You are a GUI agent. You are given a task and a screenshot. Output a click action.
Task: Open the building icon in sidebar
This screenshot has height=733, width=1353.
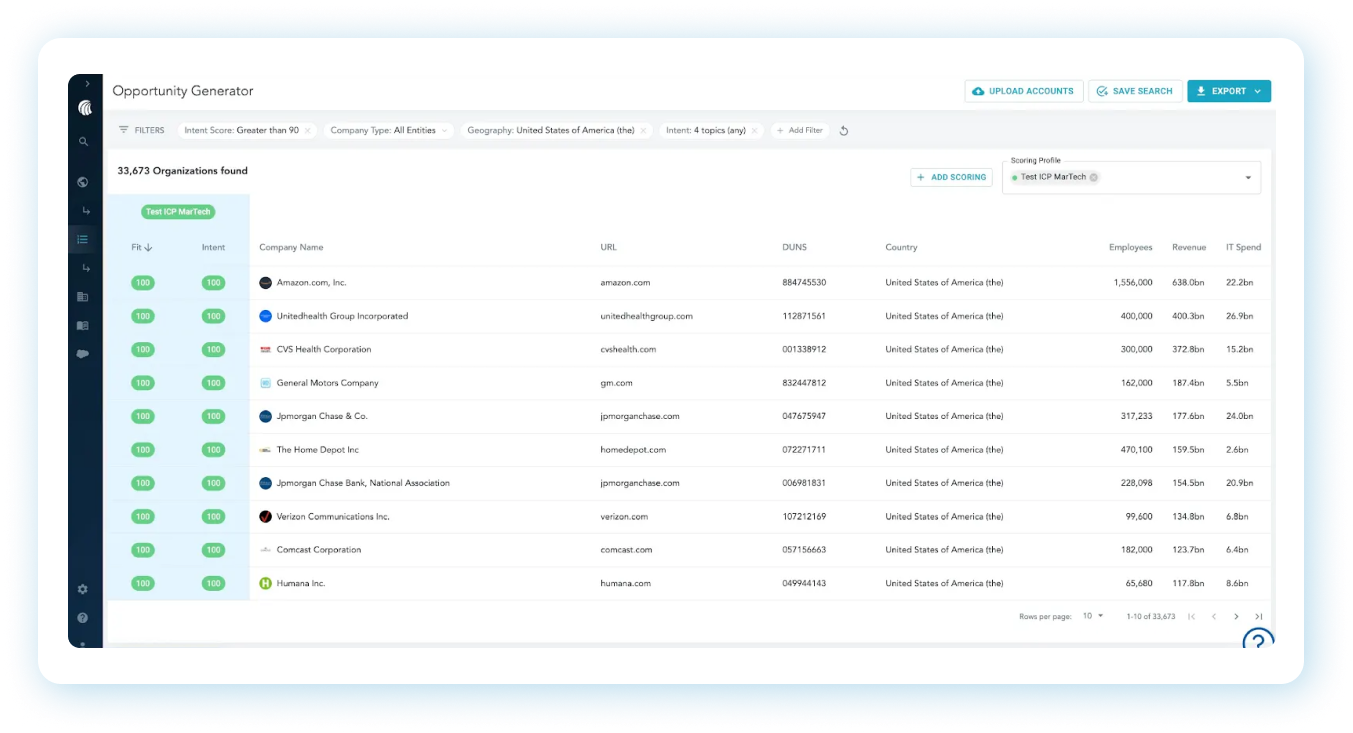(83, 297)
